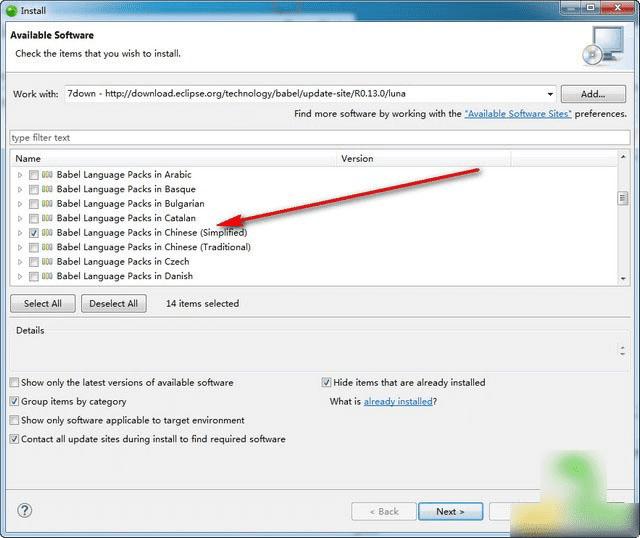Click the Basque language pack category icon
The image size is (640, 538).
(47, 189)
